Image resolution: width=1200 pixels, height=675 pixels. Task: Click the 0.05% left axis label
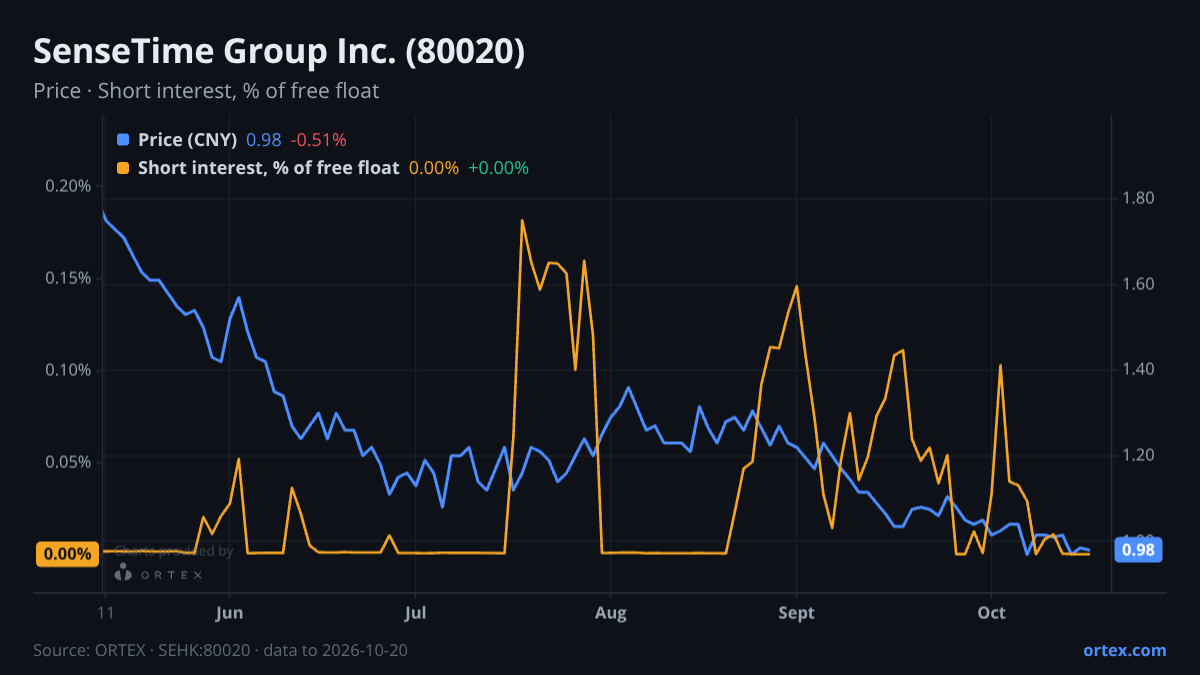click(68, 462)
